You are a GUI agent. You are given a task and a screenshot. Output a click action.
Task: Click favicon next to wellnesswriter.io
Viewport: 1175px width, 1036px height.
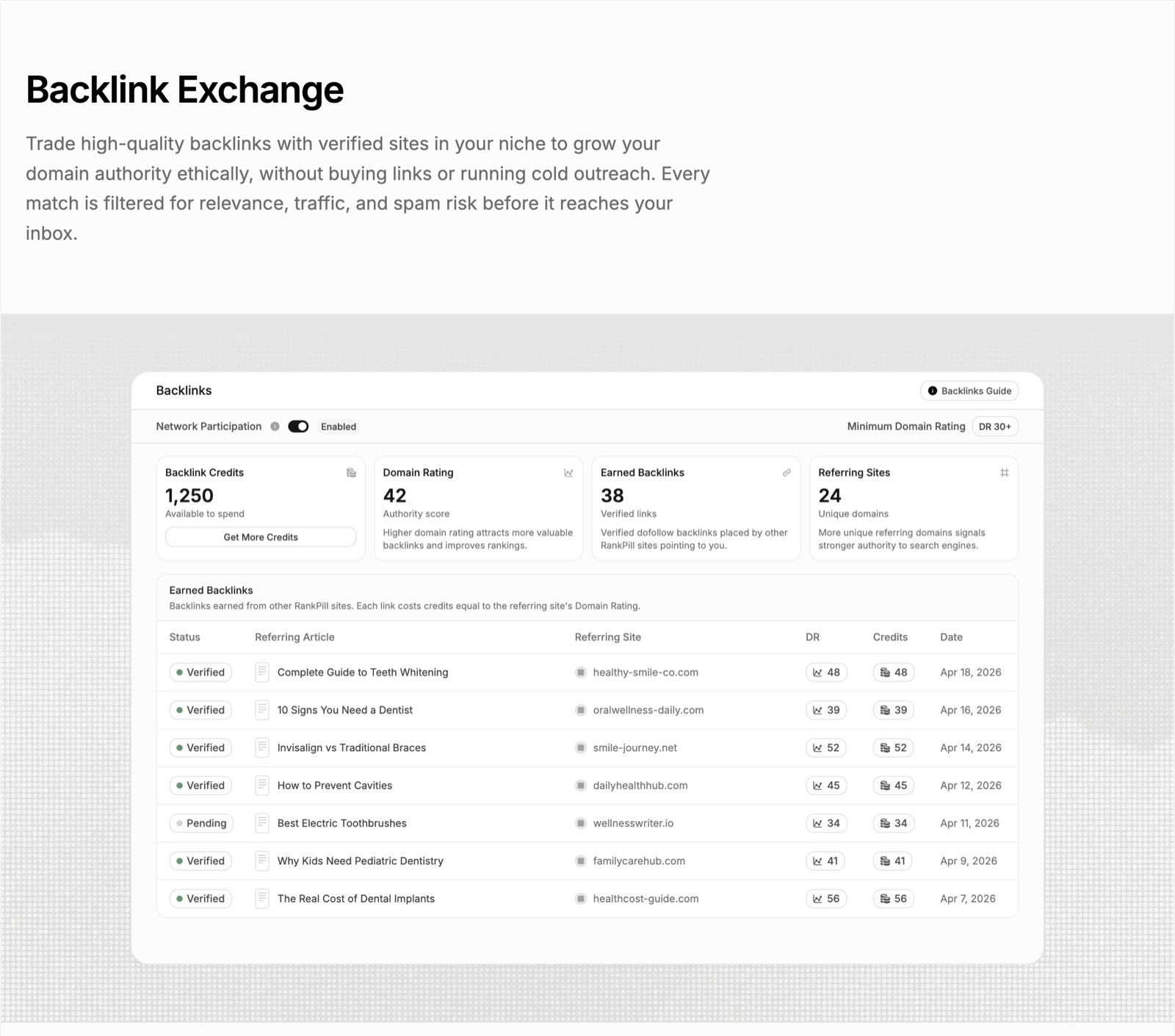[580, 823]
